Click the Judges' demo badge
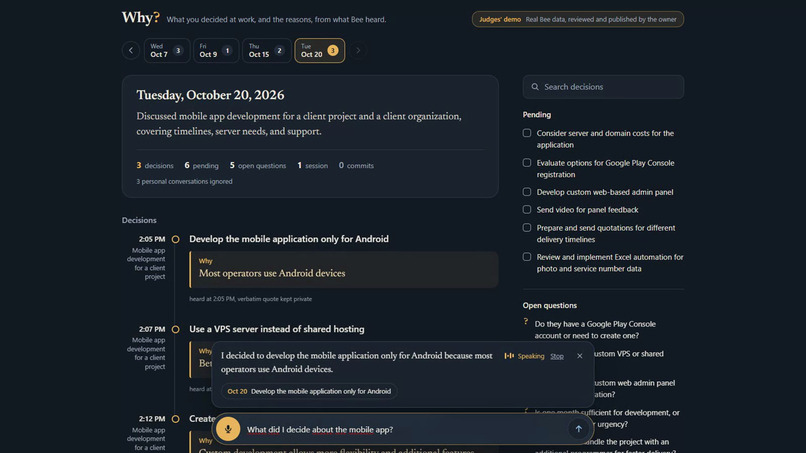The image size is (806, 453). [578, 20]
